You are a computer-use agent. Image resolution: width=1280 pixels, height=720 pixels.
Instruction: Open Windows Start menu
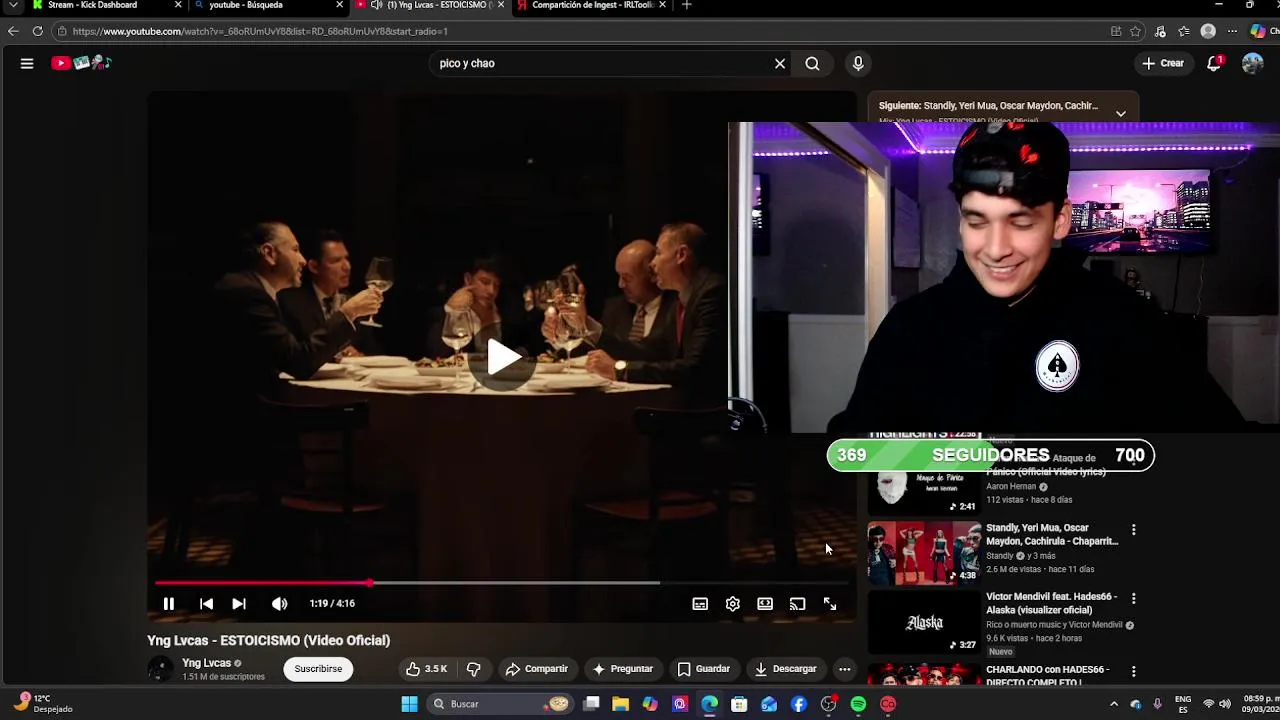[409, 704]
